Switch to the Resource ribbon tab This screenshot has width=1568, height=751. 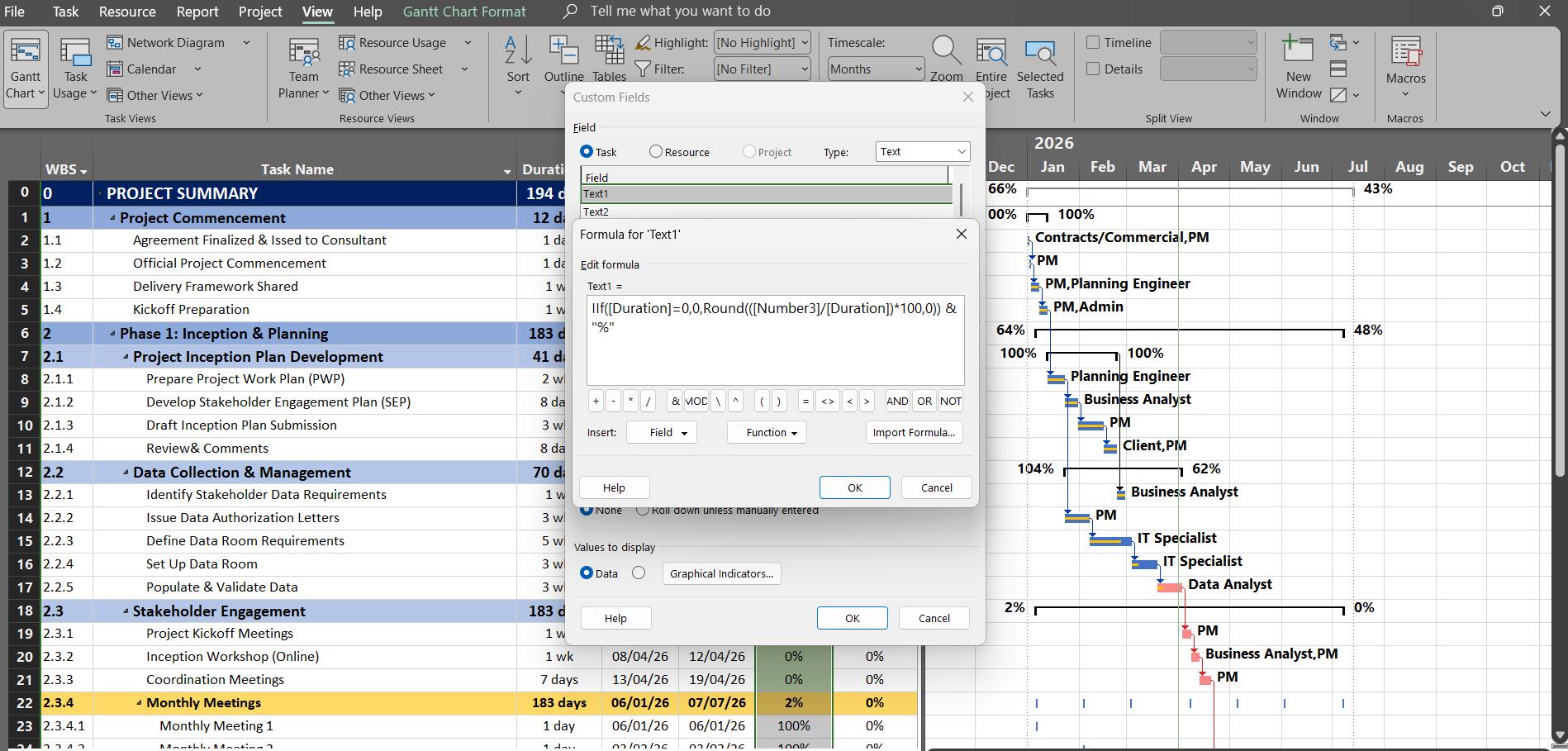127,12
